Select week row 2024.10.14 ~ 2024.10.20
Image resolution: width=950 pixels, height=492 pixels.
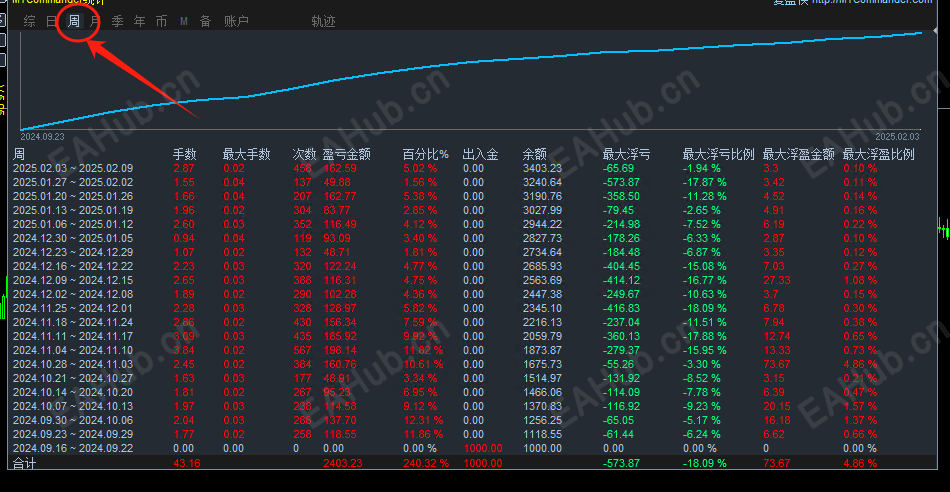[475, 392]
